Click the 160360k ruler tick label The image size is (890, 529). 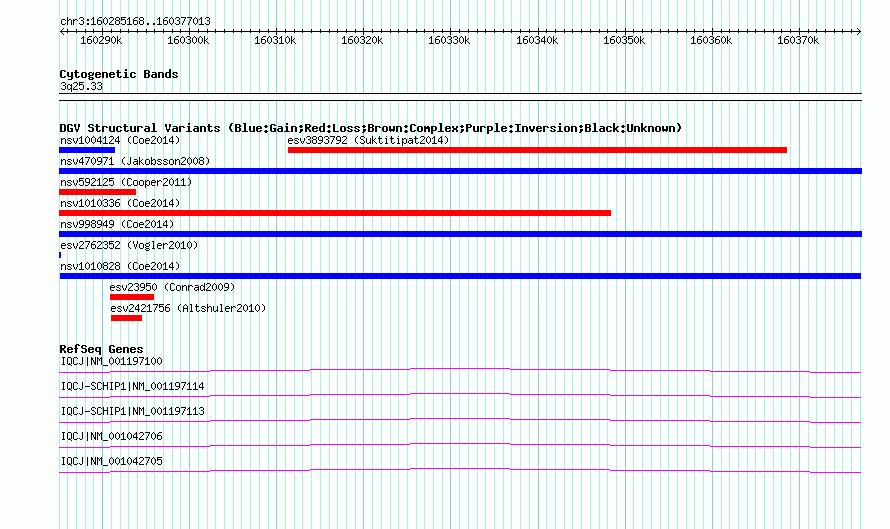711,41
